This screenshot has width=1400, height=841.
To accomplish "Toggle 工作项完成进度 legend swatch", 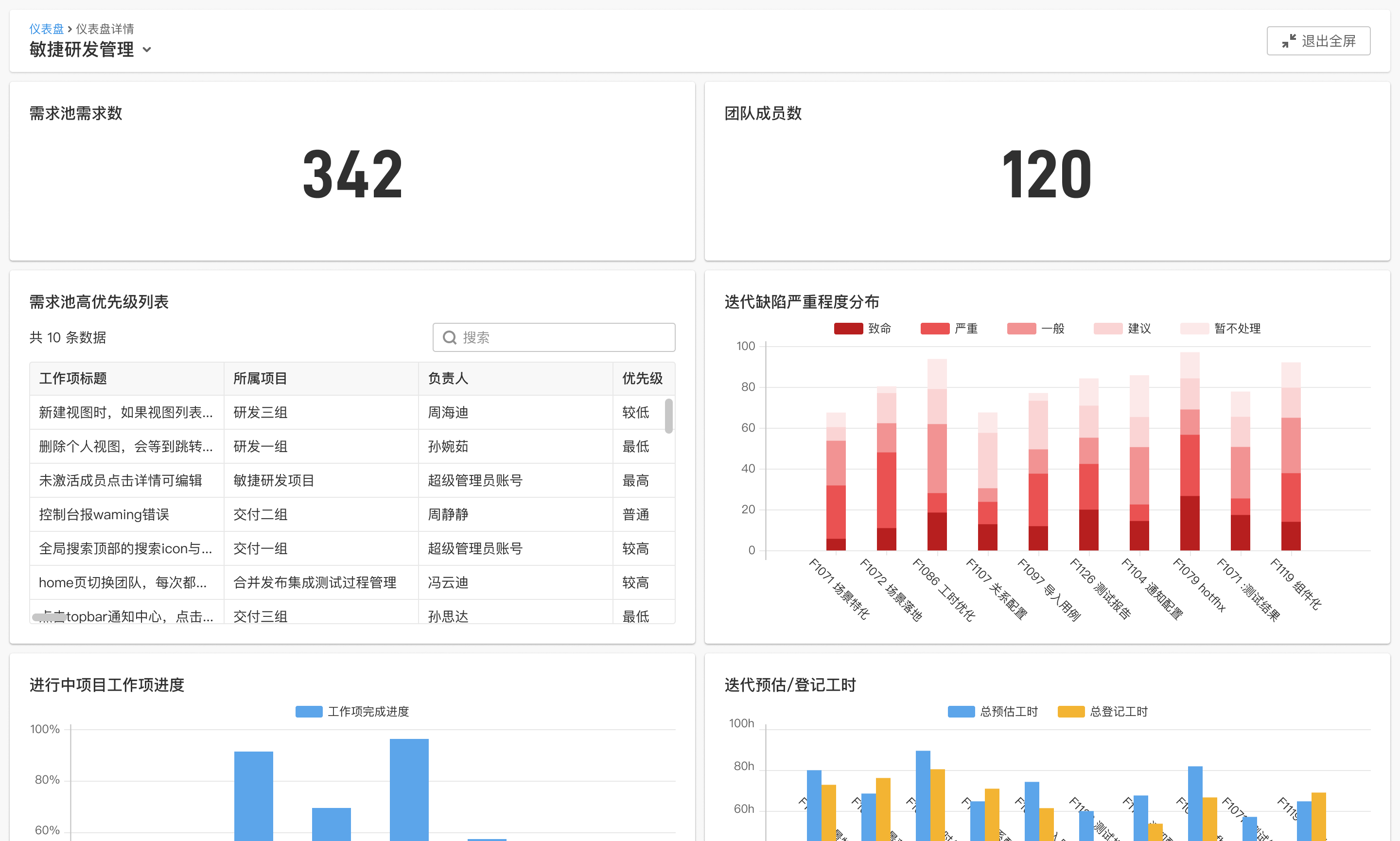I will tap(309, 712).
